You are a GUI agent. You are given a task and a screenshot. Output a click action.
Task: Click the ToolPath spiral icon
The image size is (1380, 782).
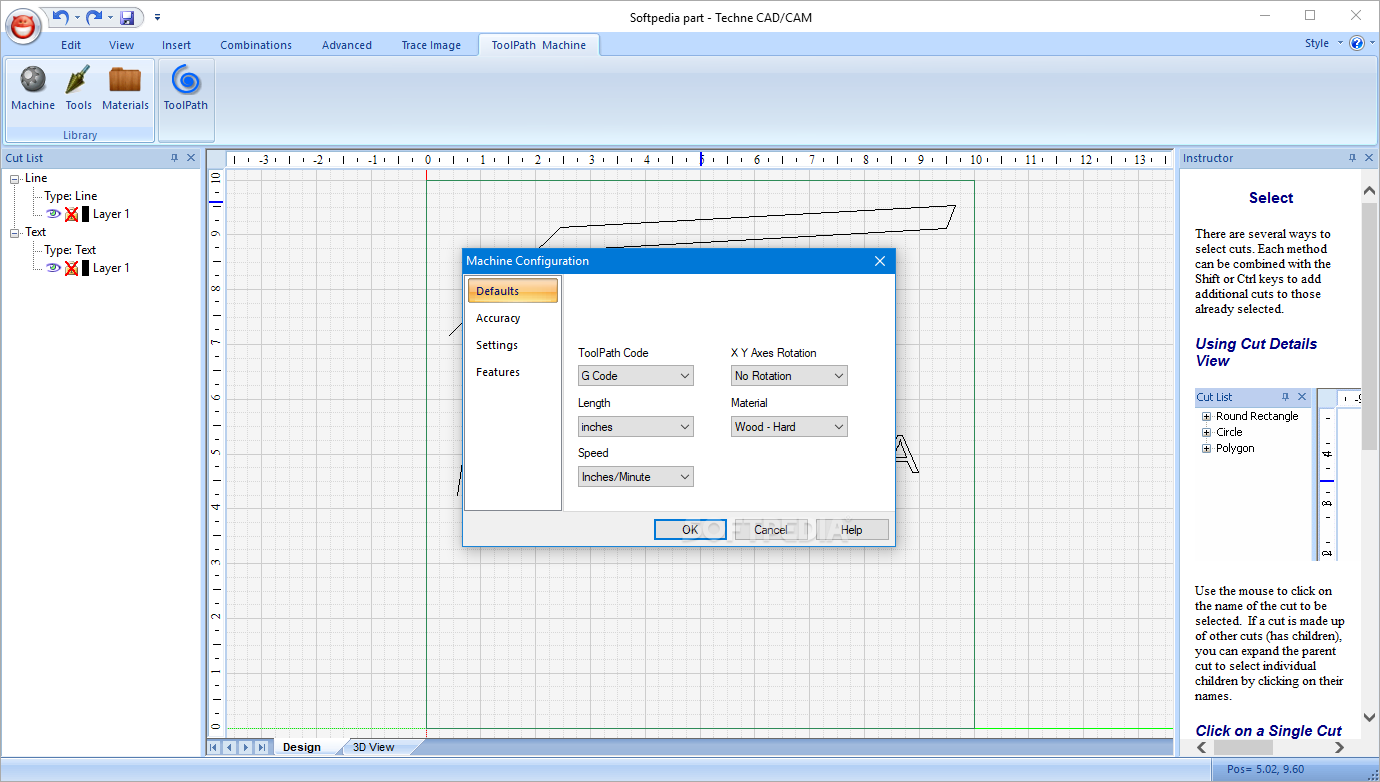[x=186, y=88]
